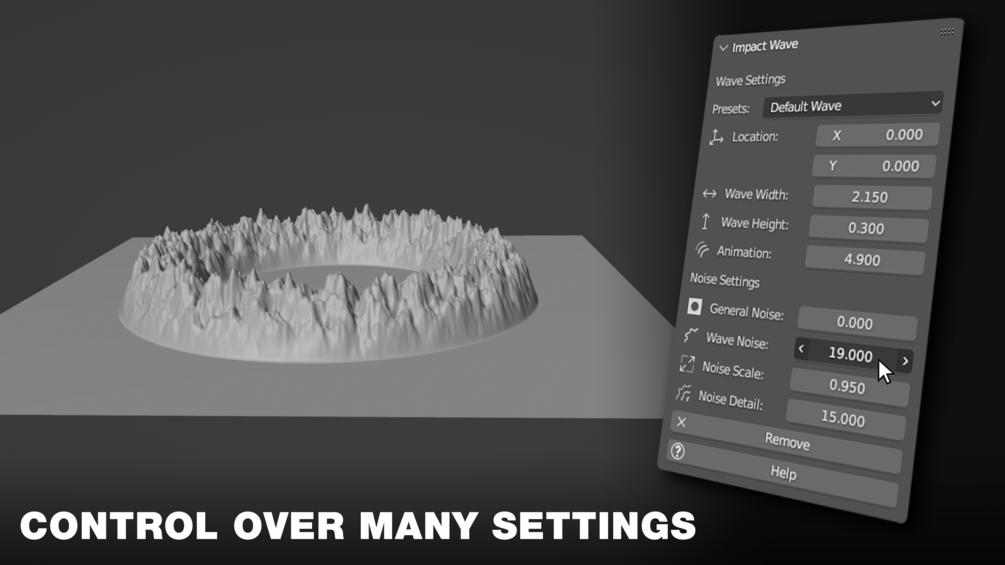Click the Wave Height 0.300 field

coord(868,229)
